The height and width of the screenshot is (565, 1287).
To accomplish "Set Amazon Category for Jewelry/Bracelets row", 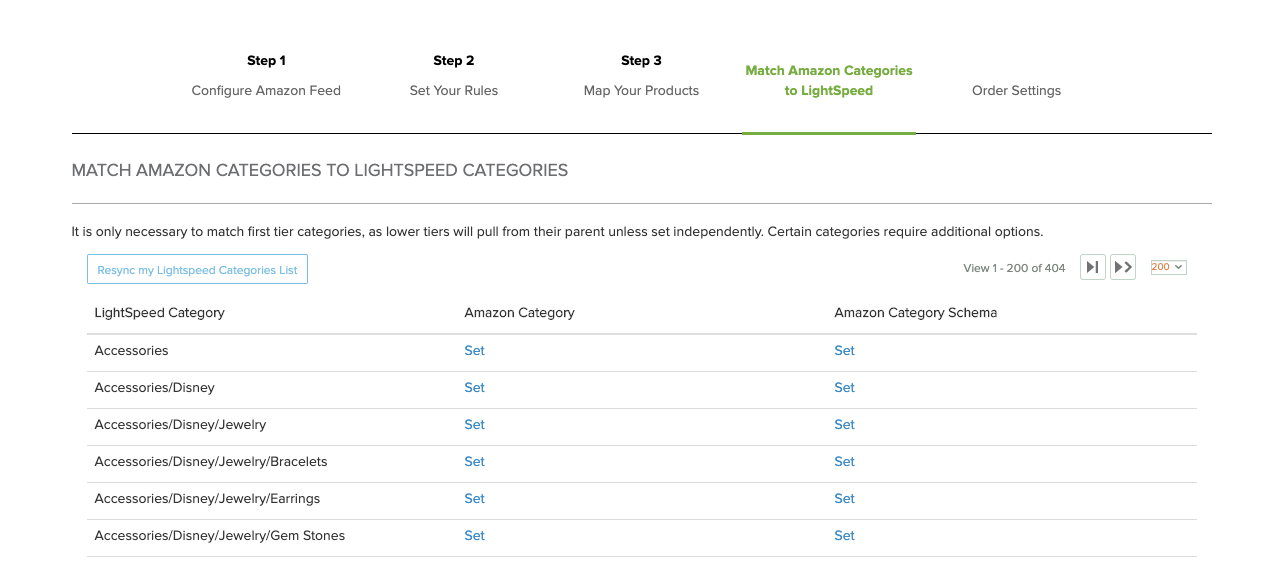I will (x=474, y=462).
